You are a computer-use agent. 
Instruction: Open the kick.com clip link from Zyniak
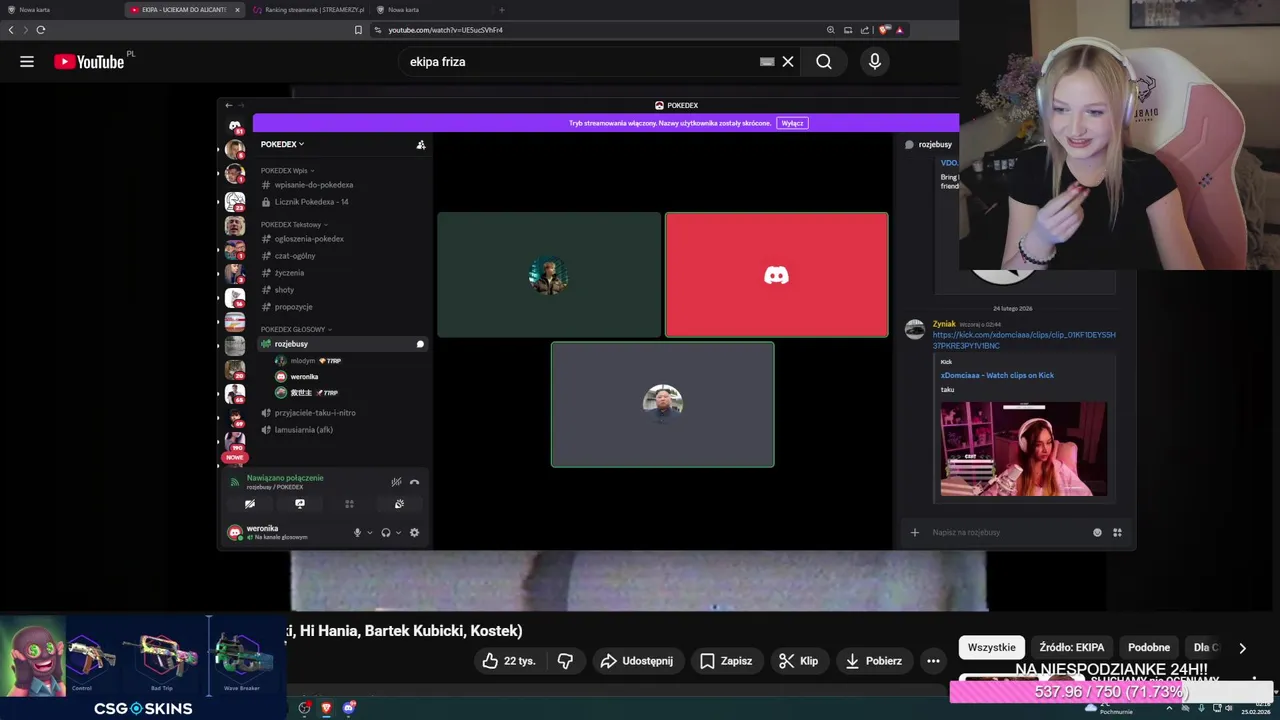tap(1024, 340)
